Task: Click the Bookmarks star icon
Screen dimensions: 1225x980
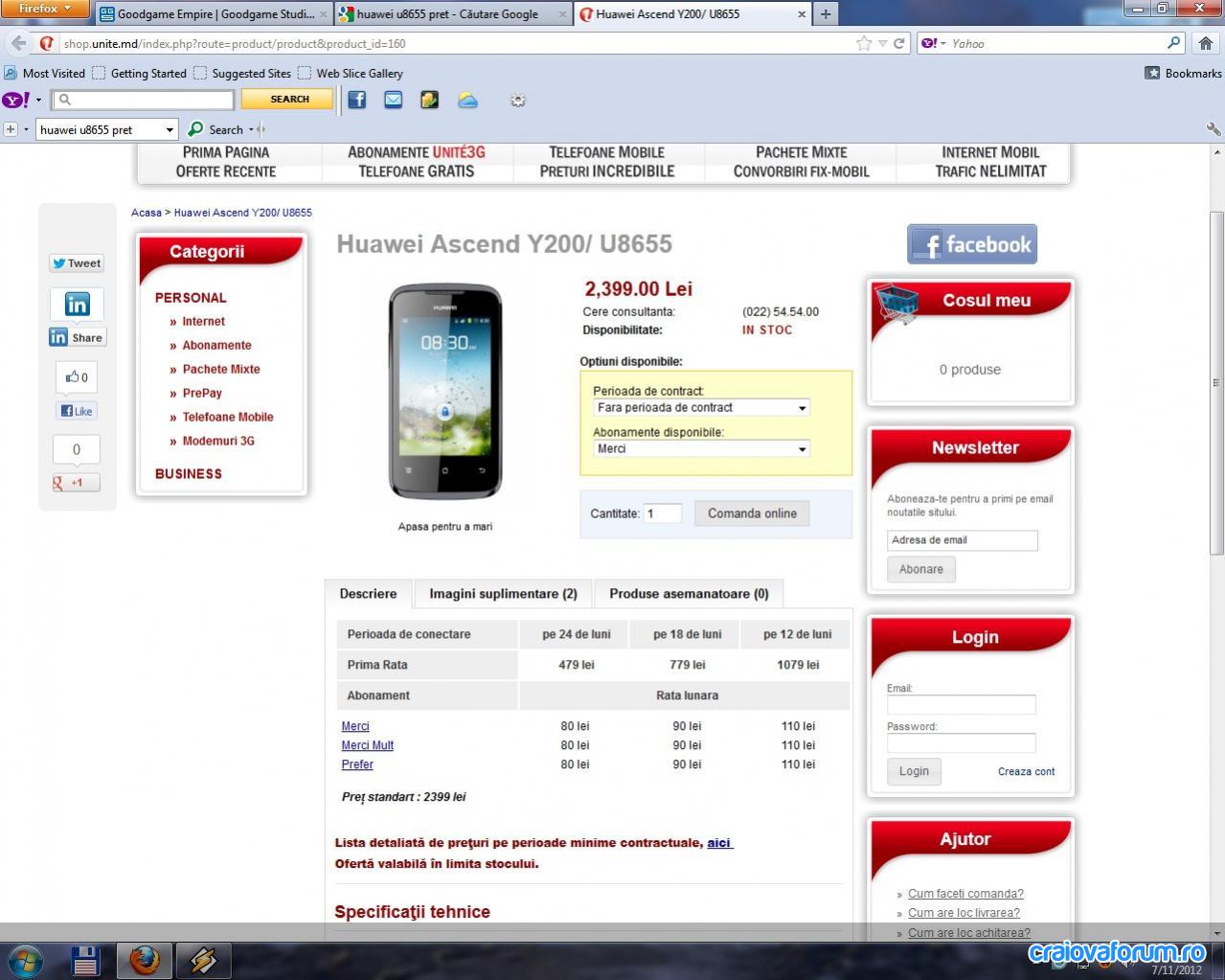Action: pyautogui.click(x=1152, y=73)
